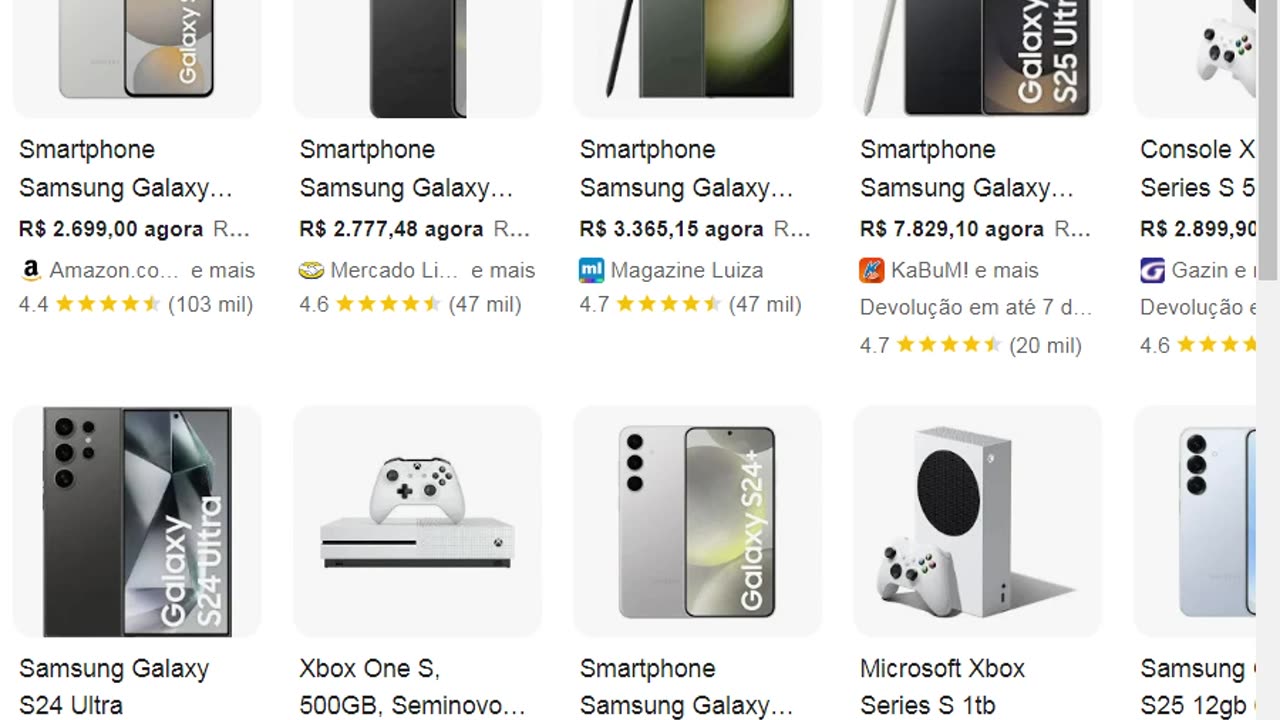Click the Xbox One S 500GB Seminovo title
Viewport: 1280px width, 720px height.
pos(412,686)
